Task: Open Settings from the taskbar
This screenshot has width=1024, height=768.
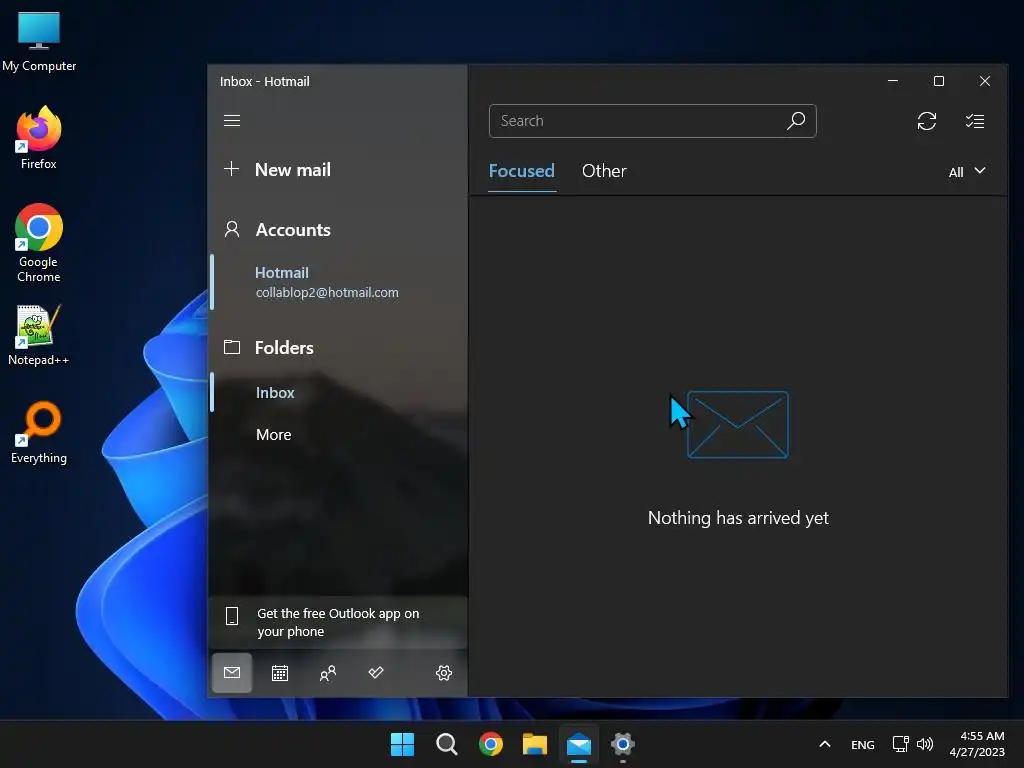Action: pos(623,744)
